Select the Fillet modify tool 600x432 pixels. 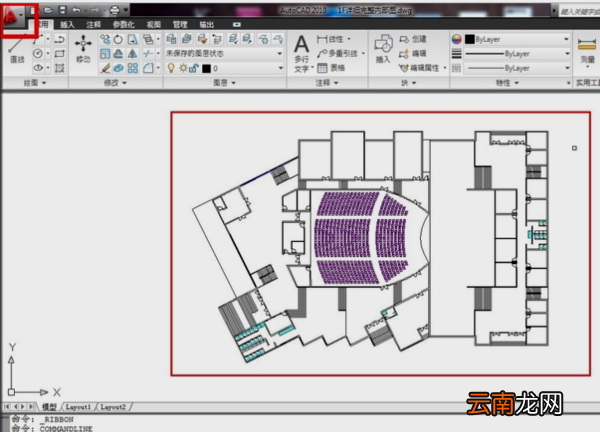coord(148,68)
